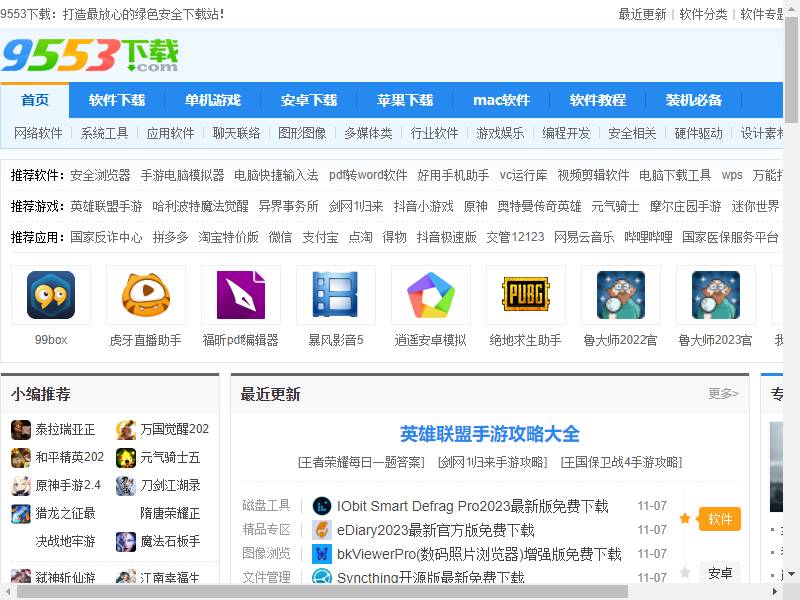Open the 绝地求生助手 PUBG icon

point(526,295)
